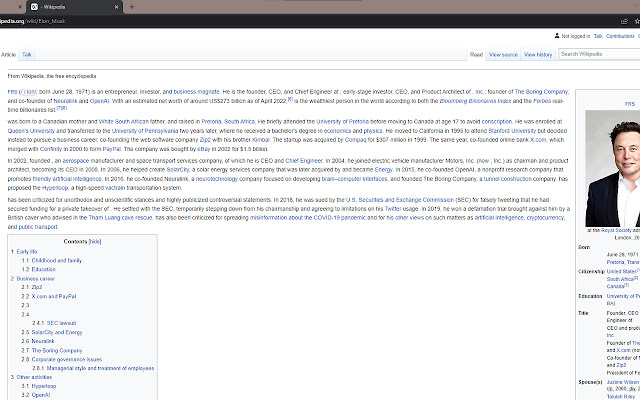Open the View source tab

[x=503, y=54]
